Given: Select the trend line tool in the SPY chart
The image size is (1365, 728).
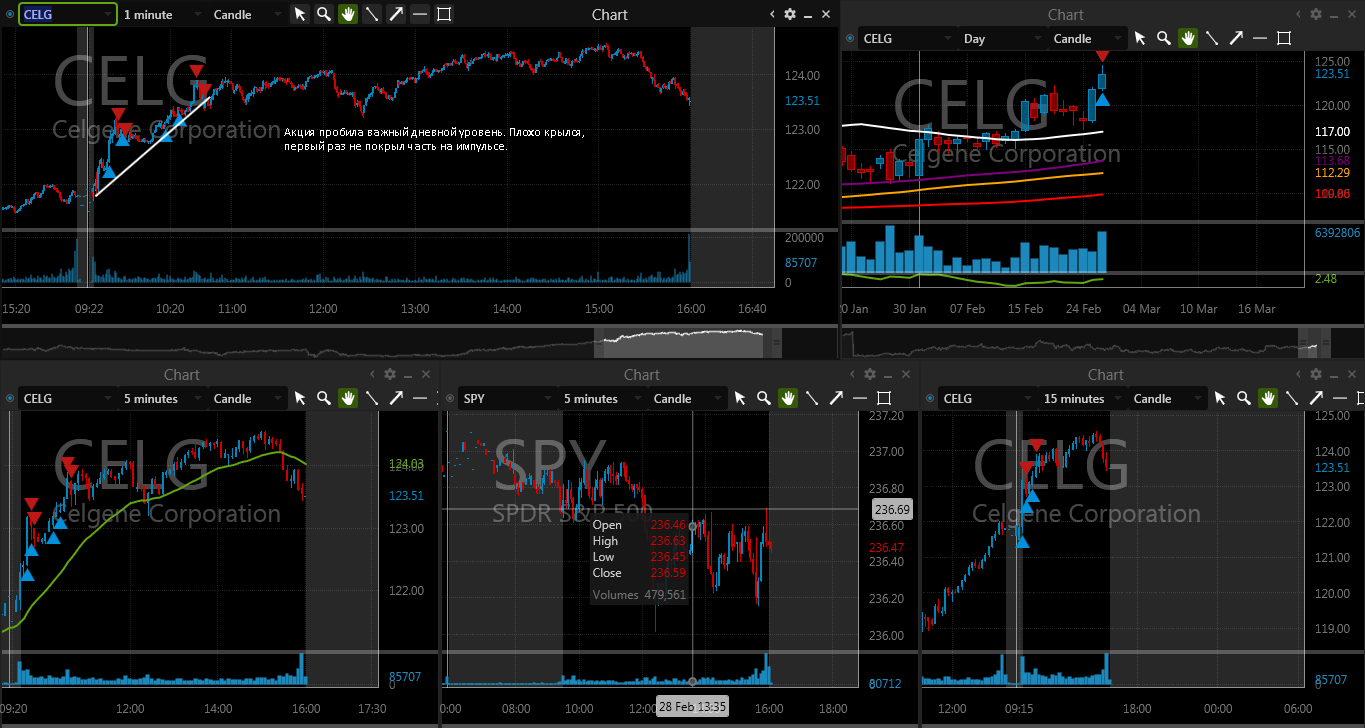Looking at the screenshot, I should click(812, 398).
